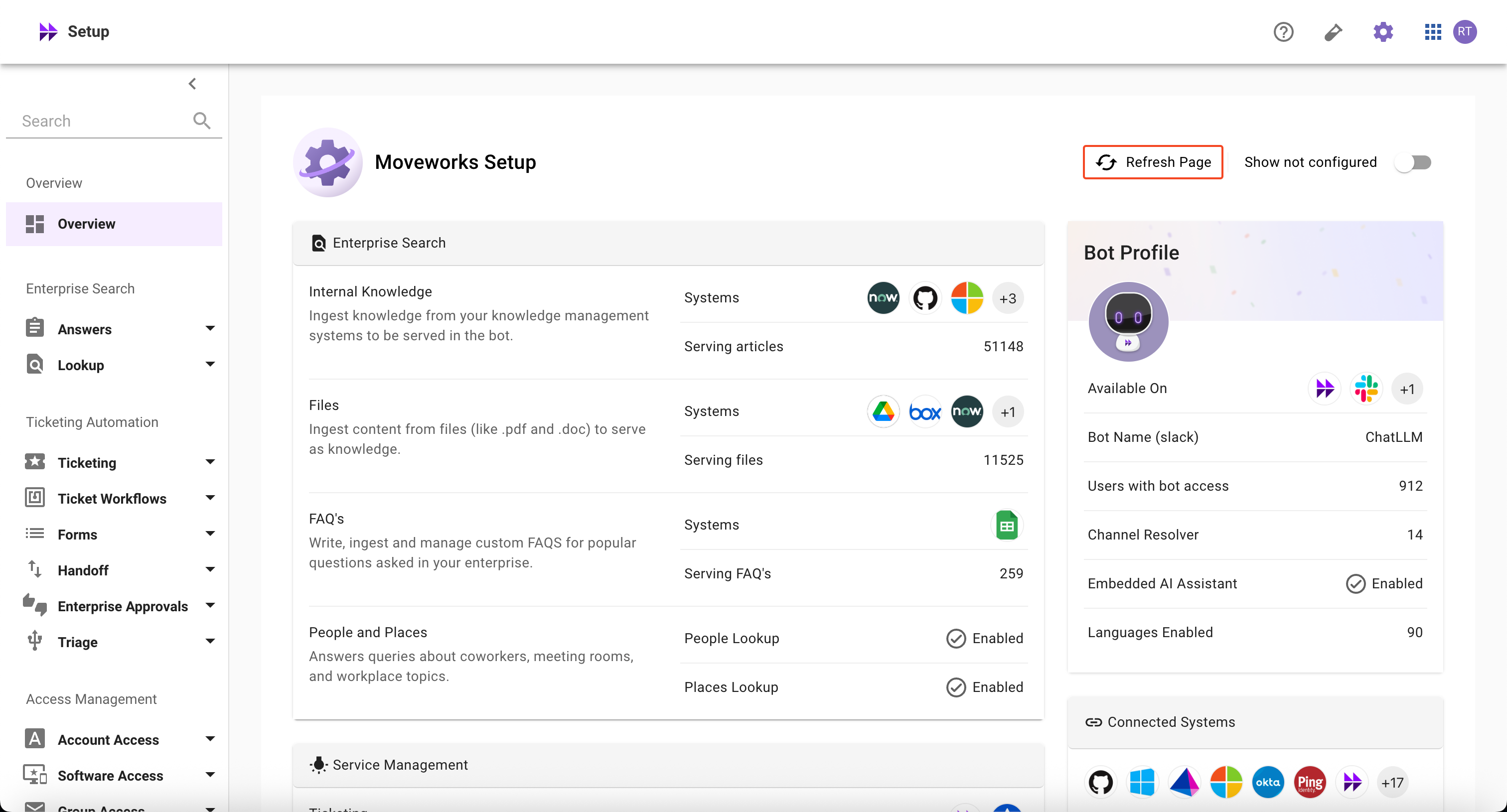The height and width of the screenshot is (812, 1507).
Task: Click the Moveworks icon under Available On
Action: pos(1325,388)
